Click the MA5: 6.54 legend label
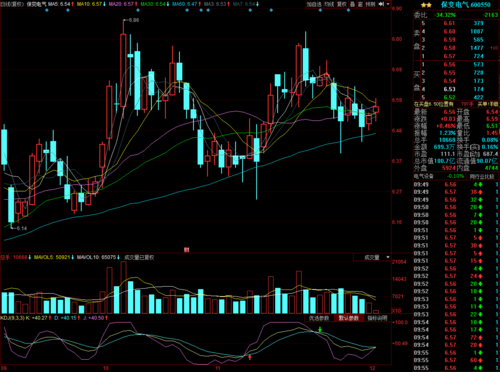The height and width of the screenshot is (372, 500). 59,4
